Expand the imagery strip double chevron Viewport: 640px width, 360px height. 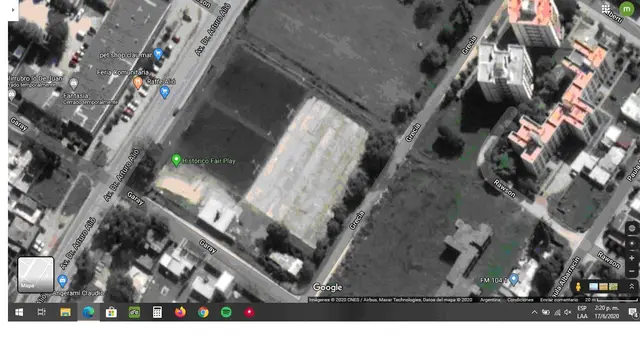pyautogui.click(x=631, y=287)
